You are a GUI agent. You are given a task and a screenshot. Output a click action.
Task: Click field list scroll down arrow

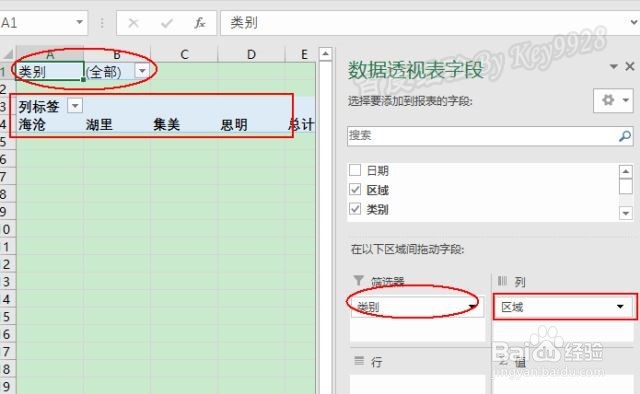click(626, 213)
